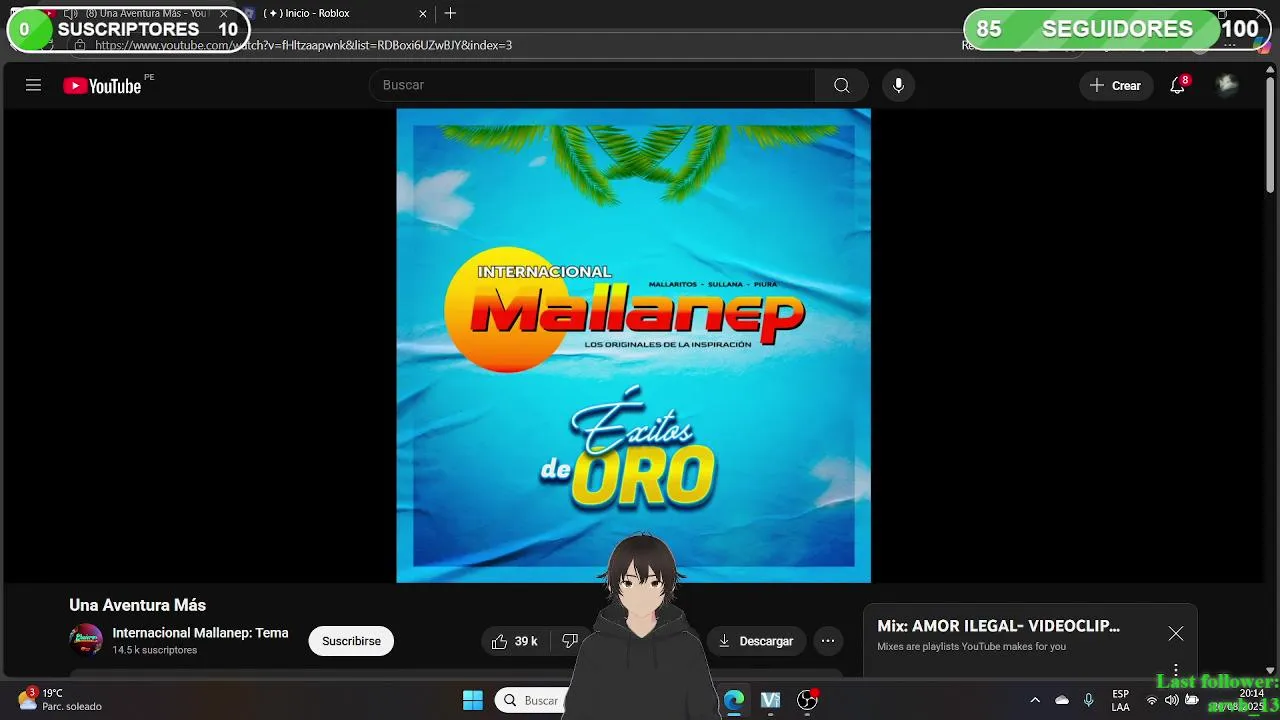Click the search magnifier button
Image resolution: width=1280 pixels, height=720 pixels.
click(842, 85)
